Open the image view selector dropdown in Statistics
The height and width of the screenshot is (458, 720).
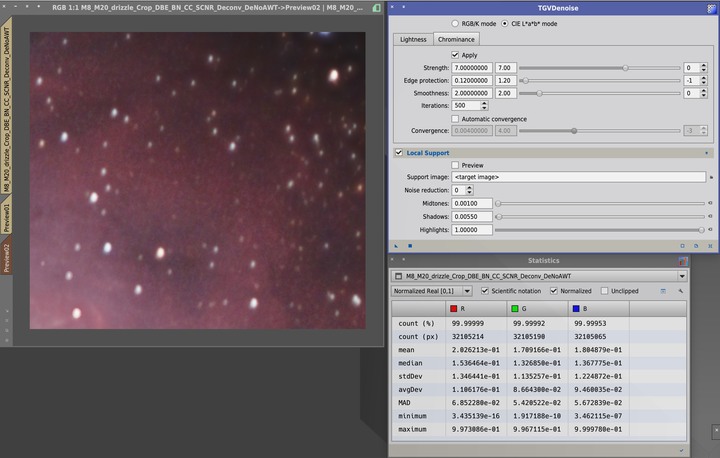click(x=682, y=275)
